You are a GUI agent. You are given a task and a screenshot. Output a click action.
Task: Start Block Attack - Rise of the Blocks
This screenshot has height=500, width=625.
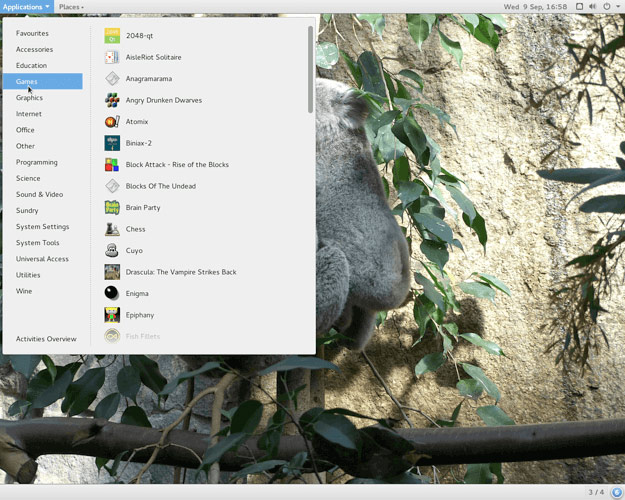(x=176, y=165)
